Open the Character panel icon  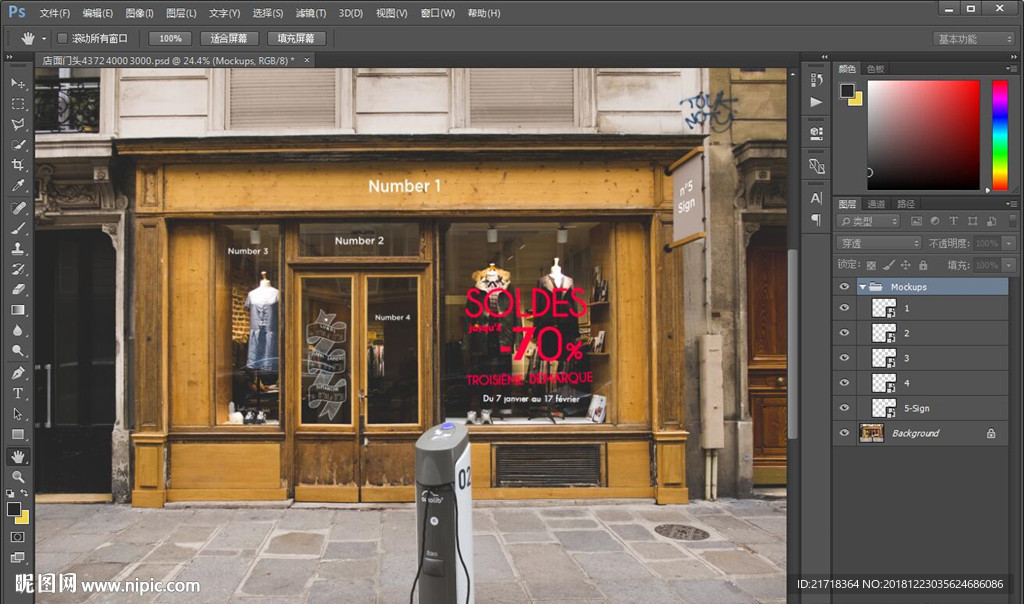(x=816, y=198)
